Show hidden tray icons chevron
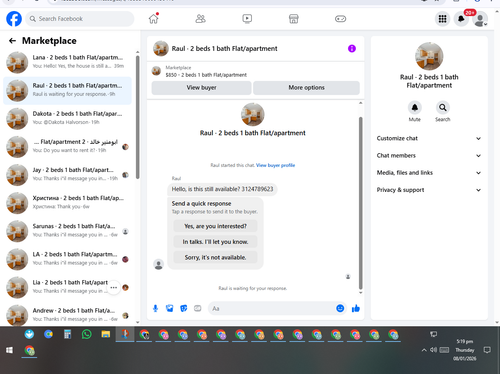 tap(424, 350)
